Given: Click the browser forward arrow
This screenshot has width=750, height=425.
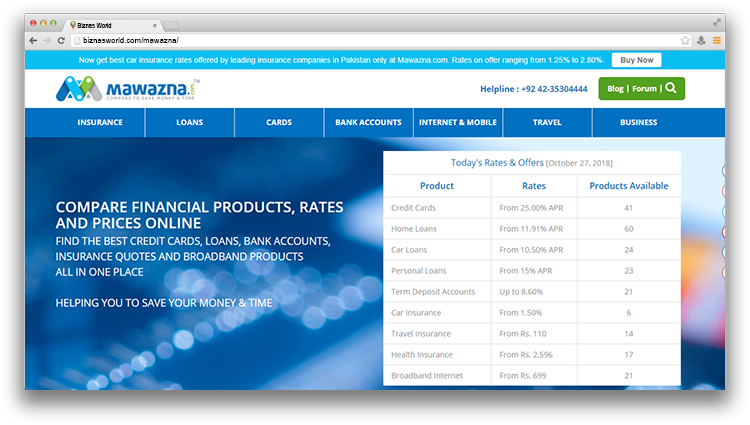Looking at the screenshot, I should coord(47,40).
